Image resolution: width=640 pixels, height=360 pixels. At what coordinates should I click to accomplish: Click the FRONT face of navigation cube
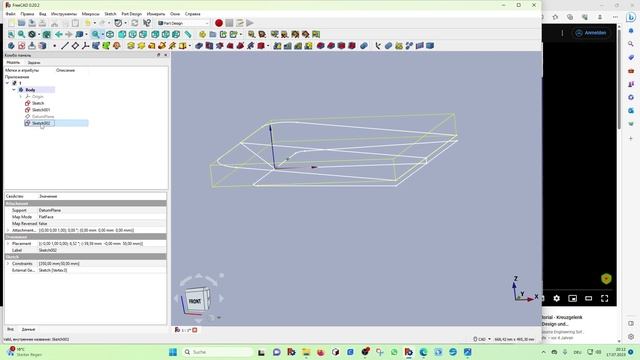click(195, 301)
